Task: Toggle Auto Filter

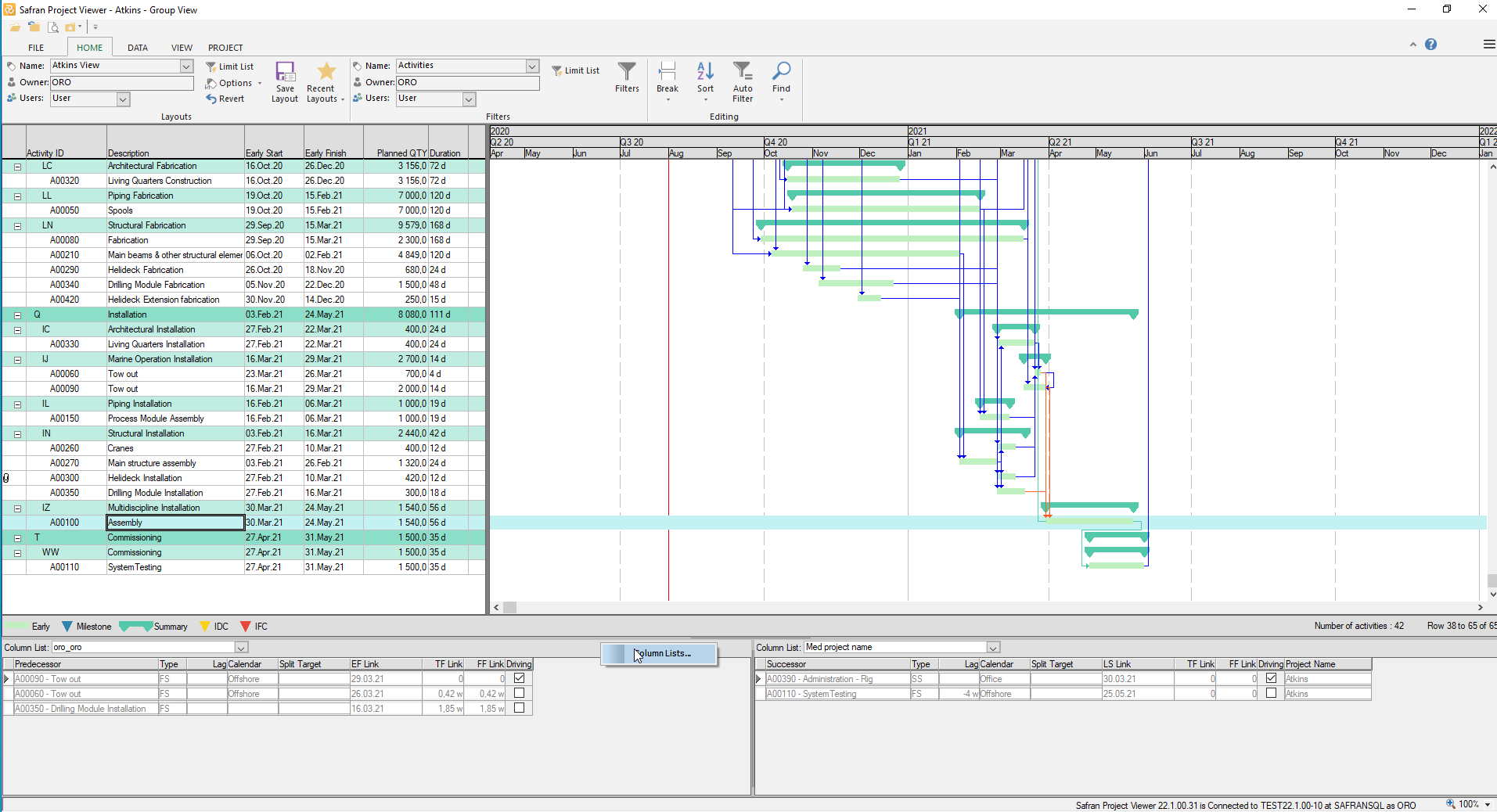Action: [x=743, y=81]
